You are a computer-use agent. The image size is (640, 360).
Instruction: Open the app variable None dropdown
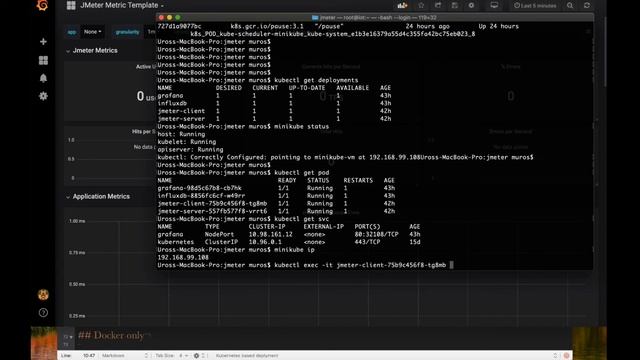tap(92, 32)
